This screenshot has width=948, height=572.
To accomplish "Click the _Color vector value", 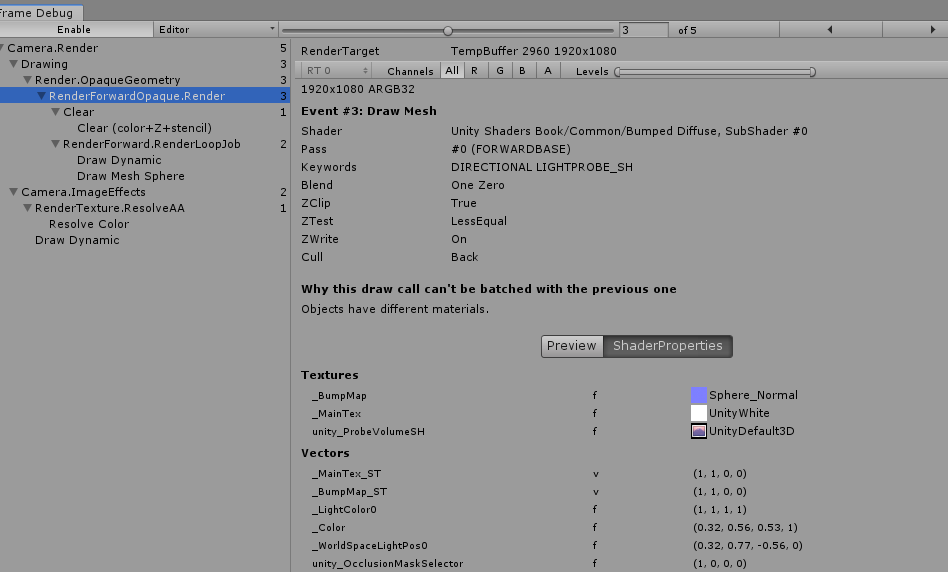I will (745, 527).
